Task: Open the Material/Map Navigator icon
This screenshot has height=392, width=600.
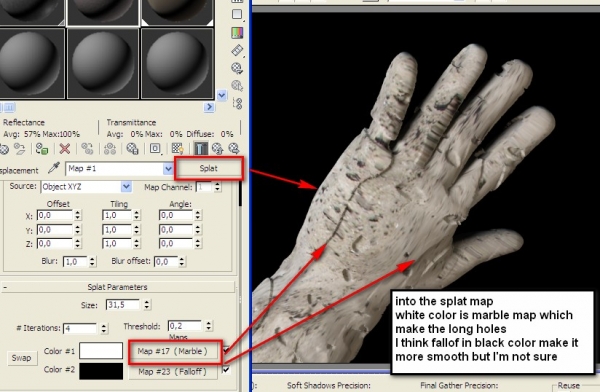Action: (237, 103)
